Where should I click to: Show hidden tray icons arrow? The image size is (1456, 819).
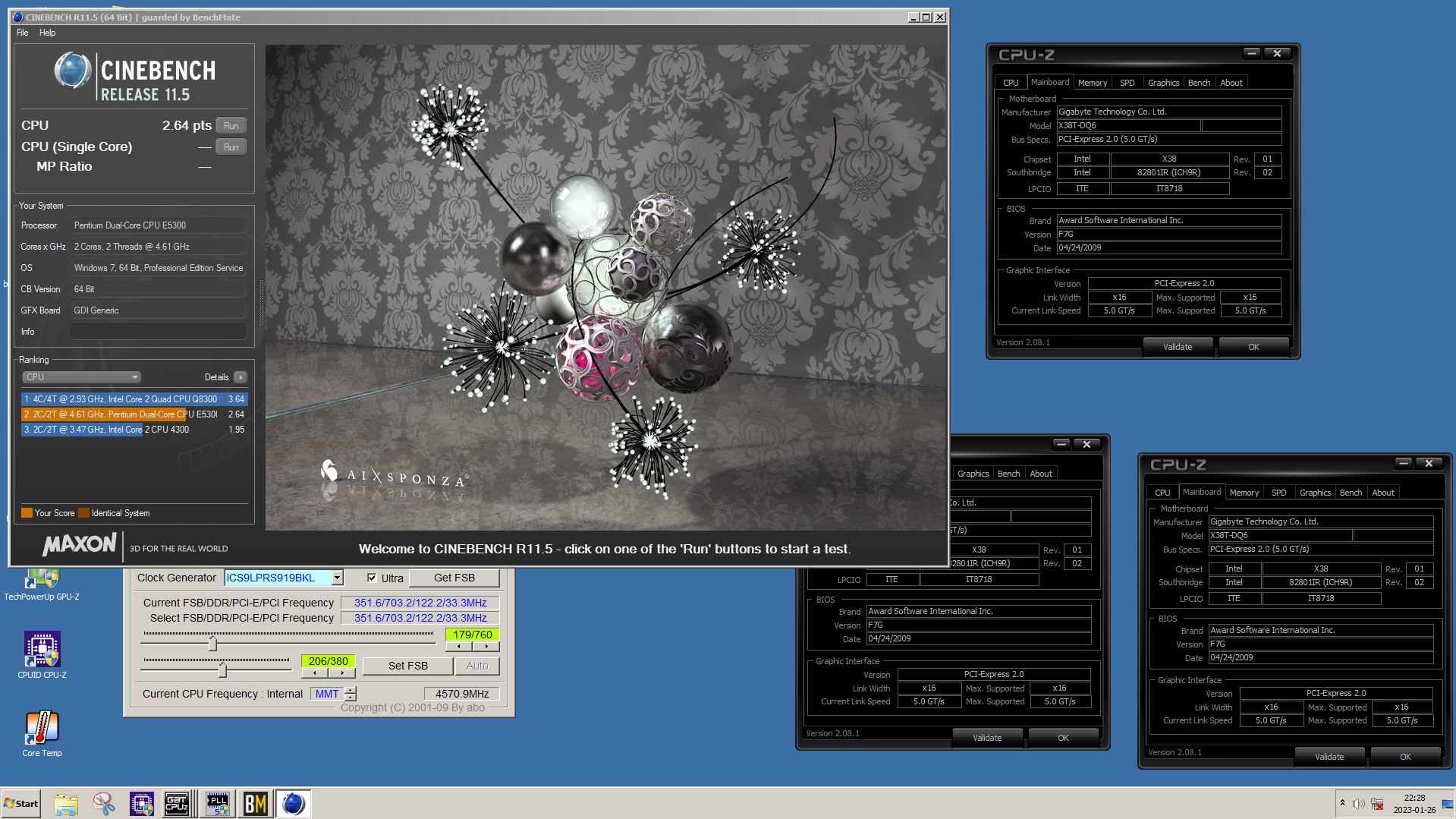1342,804
